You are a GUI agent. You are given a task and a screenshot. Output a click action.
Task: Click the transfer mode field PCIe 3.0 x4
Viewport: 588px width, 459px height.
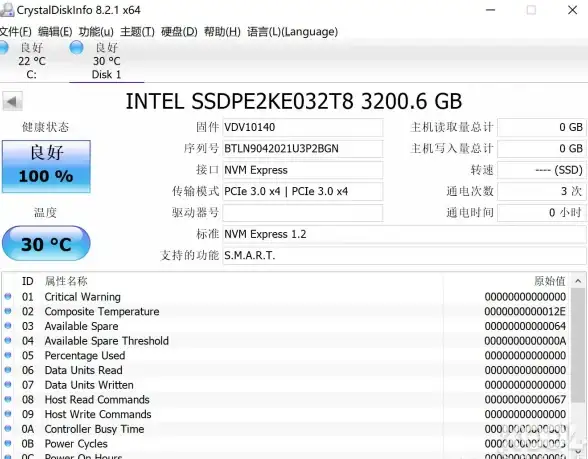303,192
